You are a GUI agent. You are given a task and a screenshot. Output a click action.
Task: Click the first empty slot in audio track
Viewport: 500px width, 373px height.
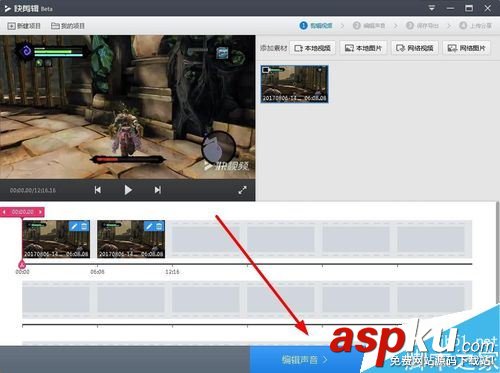[x=56, y=299]
